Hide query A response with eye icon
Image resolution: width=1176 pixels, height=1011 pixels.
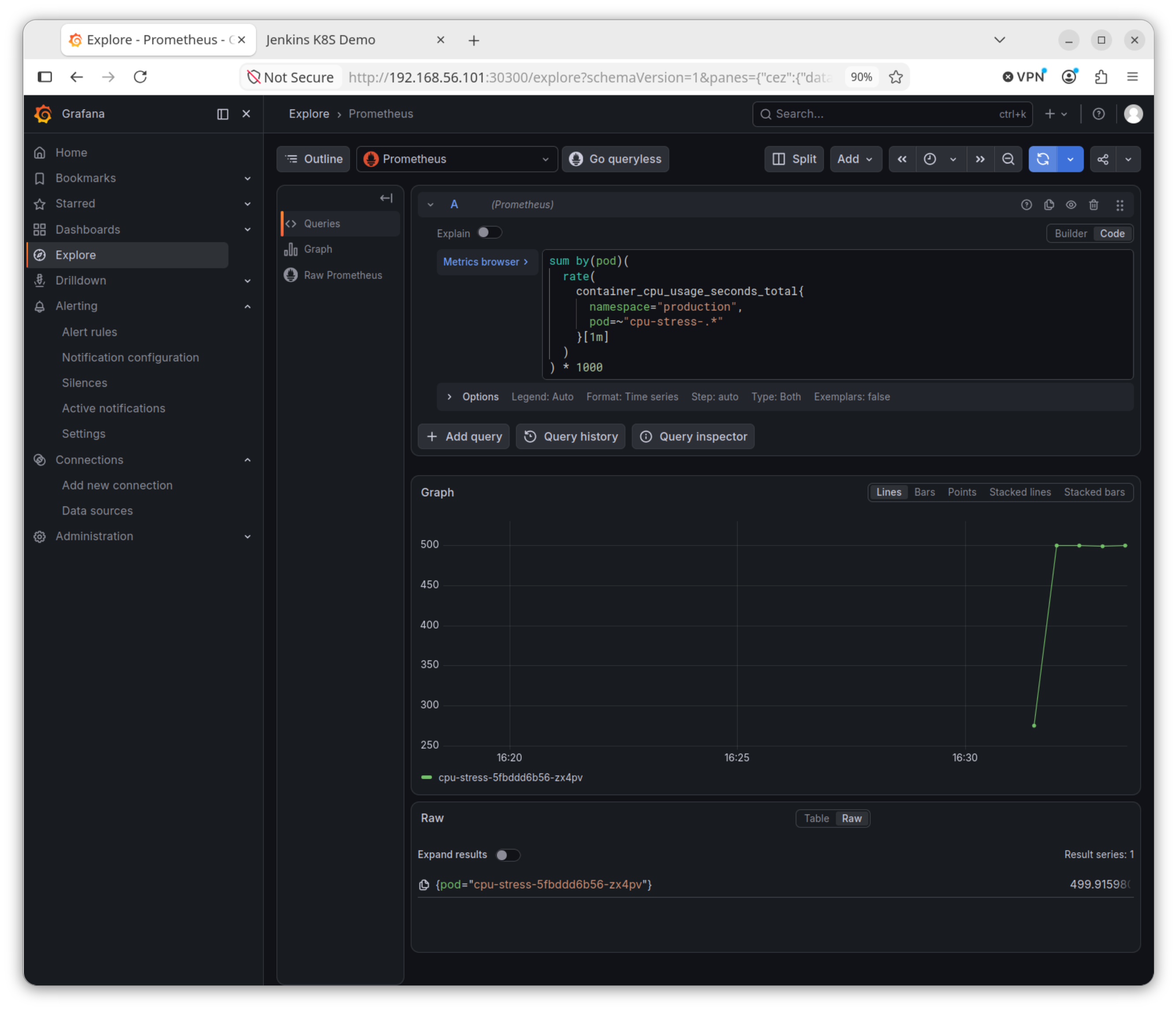[1071, 205]
